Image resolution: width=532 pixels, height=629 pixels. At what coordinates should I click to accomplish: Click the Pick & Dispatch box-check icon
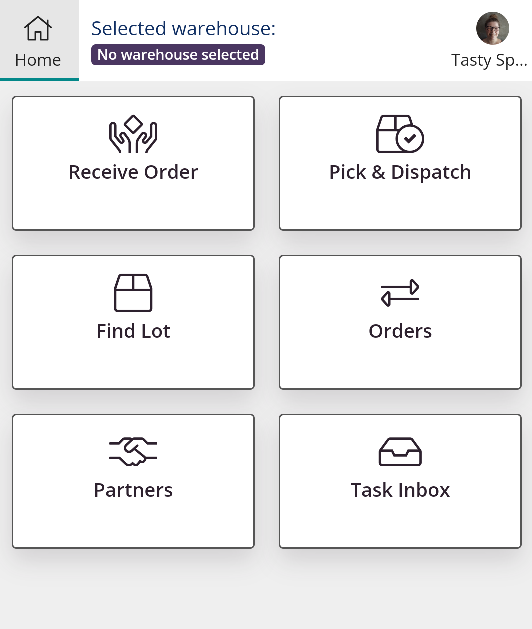click(400, 134)
